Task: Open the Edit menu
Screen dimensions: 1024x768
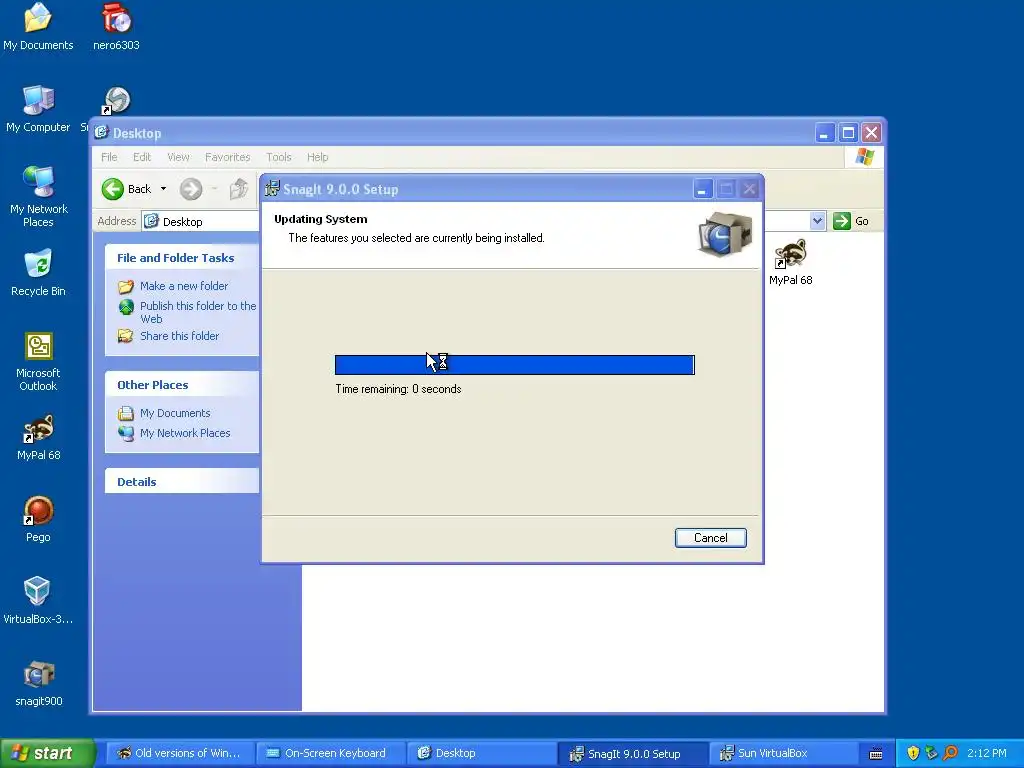Action: click(x=142, y=157)
